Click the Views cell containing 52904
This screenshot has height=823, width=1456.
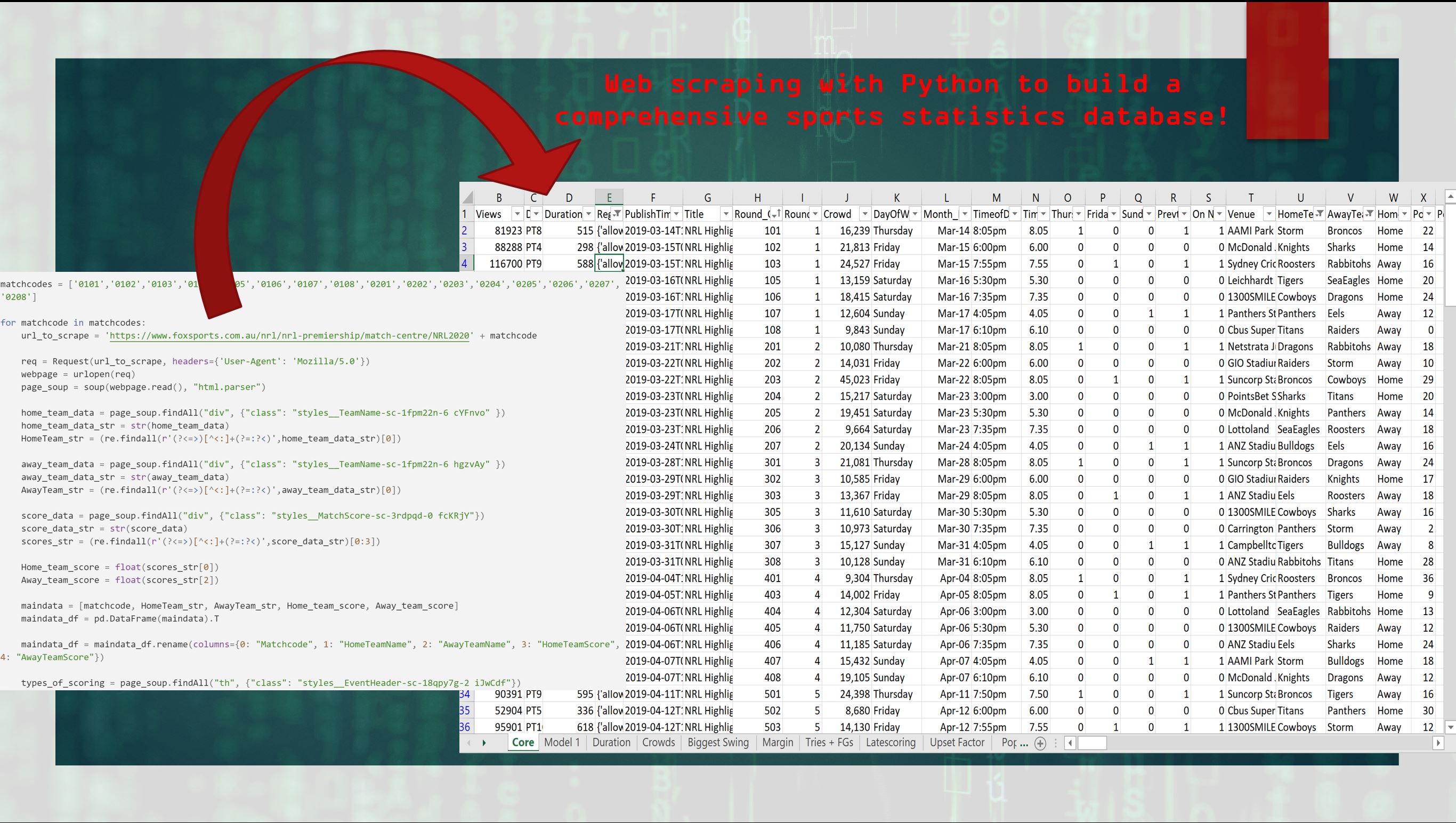[499, 711]
